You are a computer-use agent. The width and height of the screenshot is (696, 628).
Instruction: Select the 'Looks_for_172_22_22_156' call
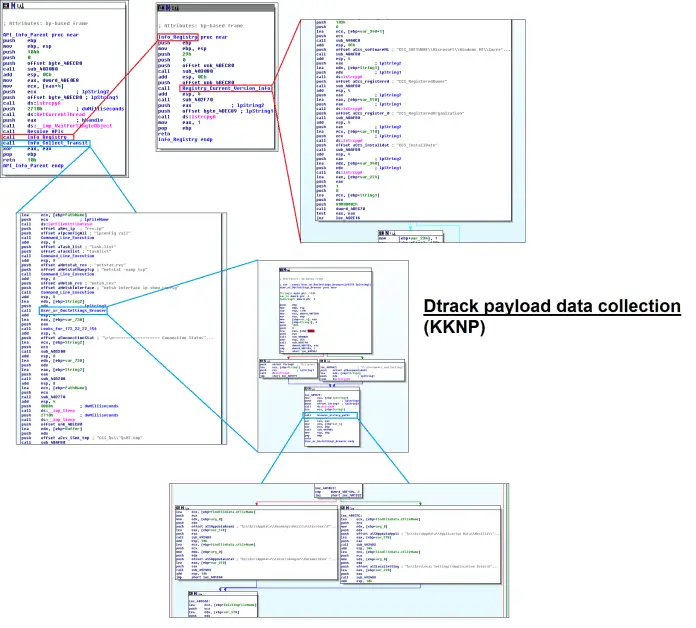click(59, 329)
